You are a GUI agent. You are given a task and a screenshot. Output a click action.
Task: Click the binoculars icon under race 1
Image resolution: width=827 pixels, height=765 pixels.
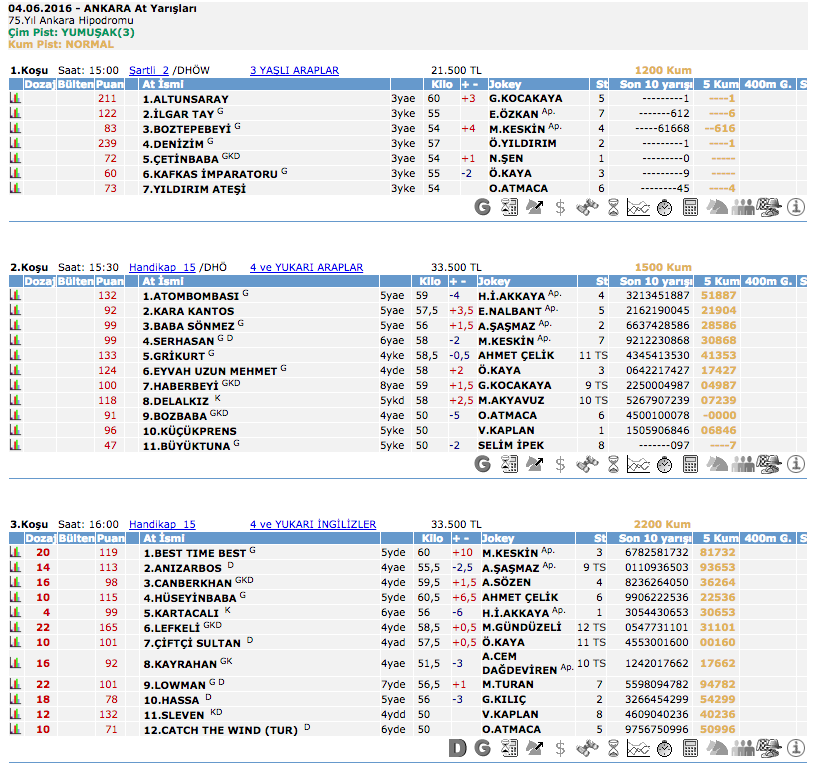pyautogui.click(x=587, y=208)
